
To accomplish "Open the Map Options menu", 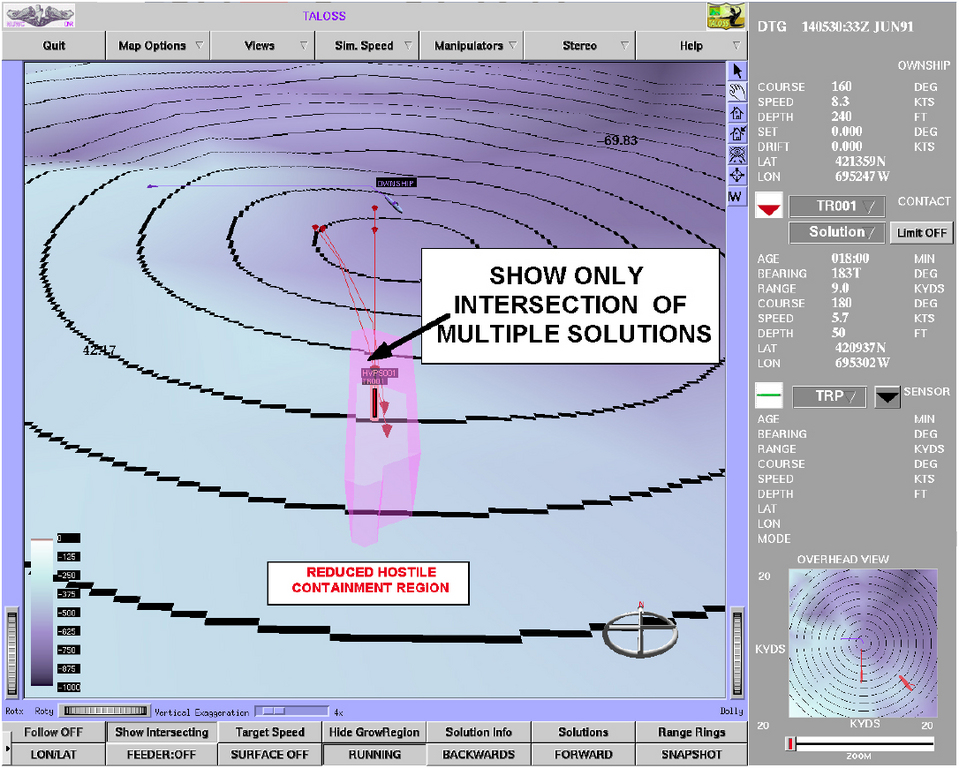I will coord(160,45).
